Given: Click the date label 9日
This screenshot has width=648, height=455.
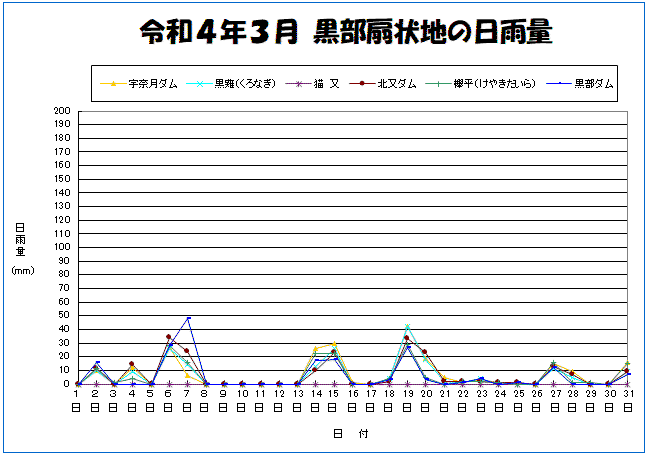Looking at the screenshot, I should [223, 400].
